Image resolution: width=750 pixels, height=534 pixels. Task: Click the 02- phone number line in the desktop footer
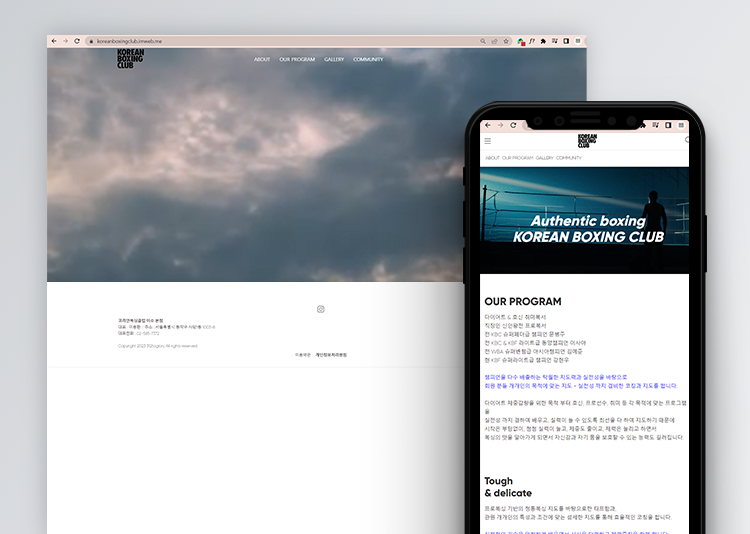[x=139, y=334]
